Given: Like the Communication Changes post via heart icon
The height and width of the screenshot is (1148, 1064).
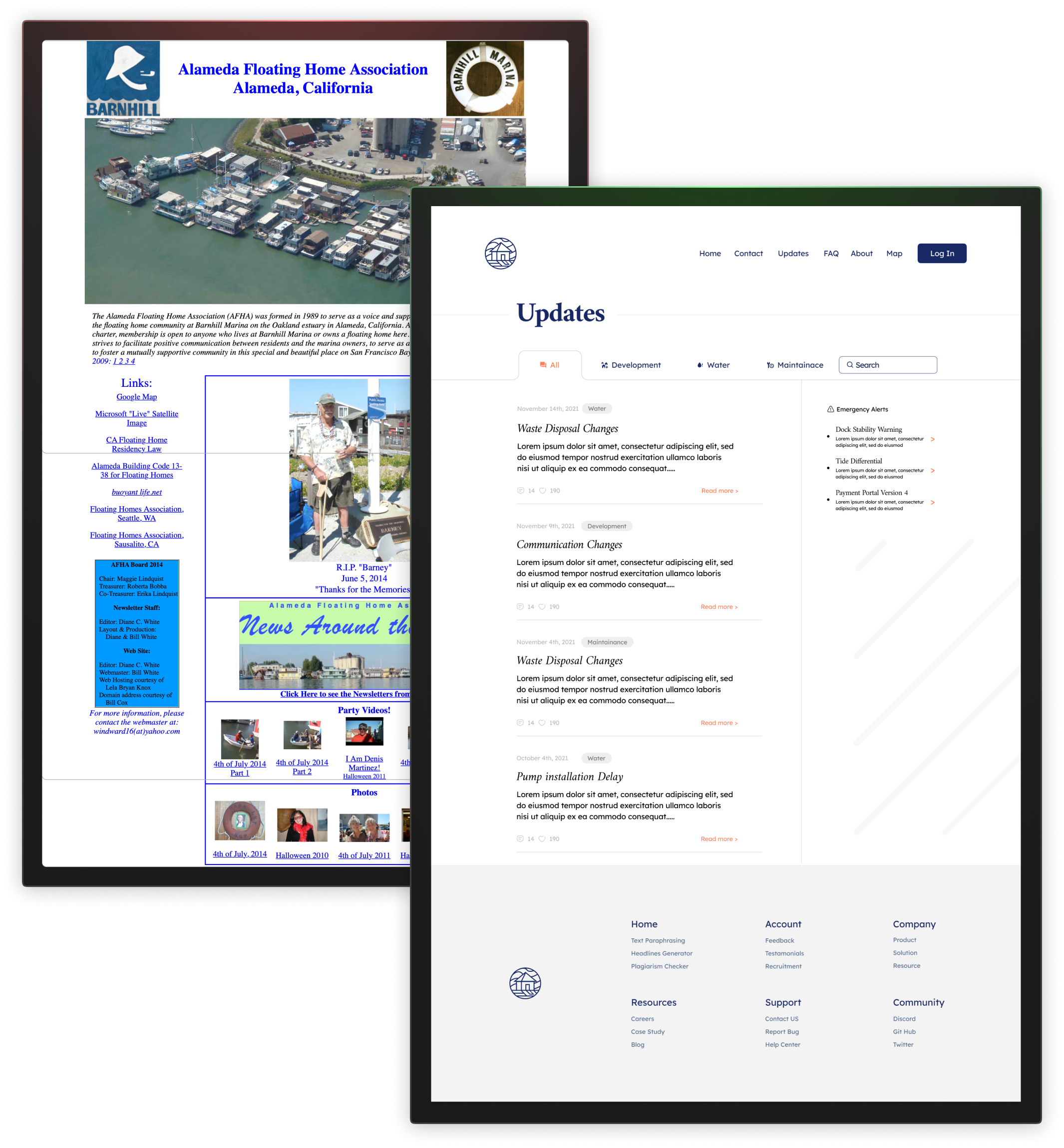Looking at the screenshot, I should pyautogui.click(x=542, y=606).
